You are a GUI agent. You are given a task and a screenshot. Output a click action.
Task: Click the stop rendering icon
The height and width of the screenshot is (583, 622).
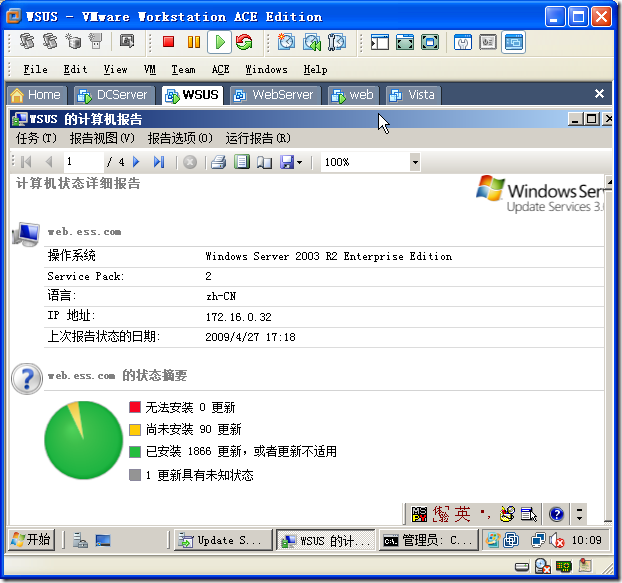190,162
